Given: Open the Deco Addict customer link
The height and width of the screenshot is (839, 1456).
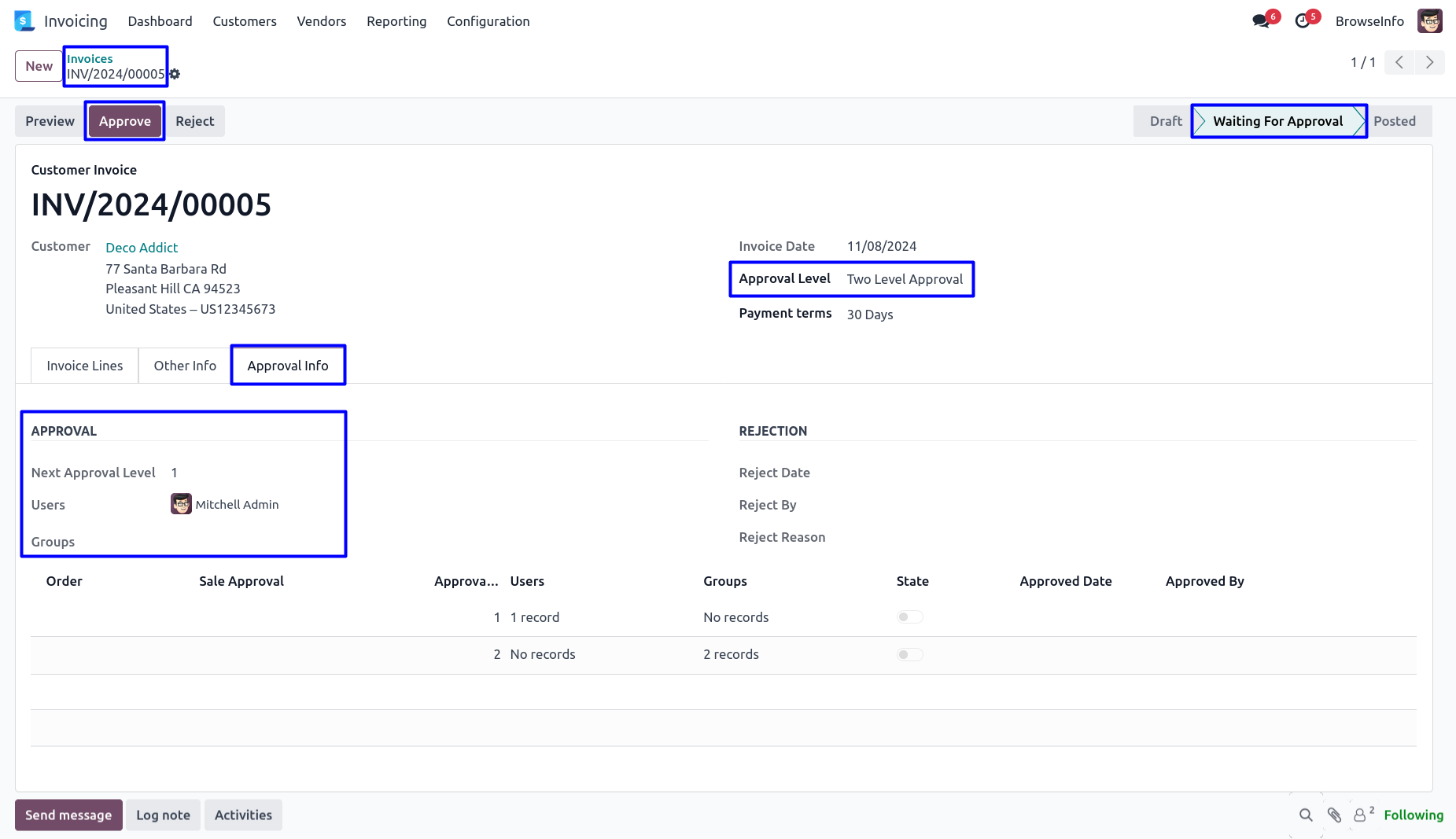Looking at the screenshot, I should [x=142, y=248].
